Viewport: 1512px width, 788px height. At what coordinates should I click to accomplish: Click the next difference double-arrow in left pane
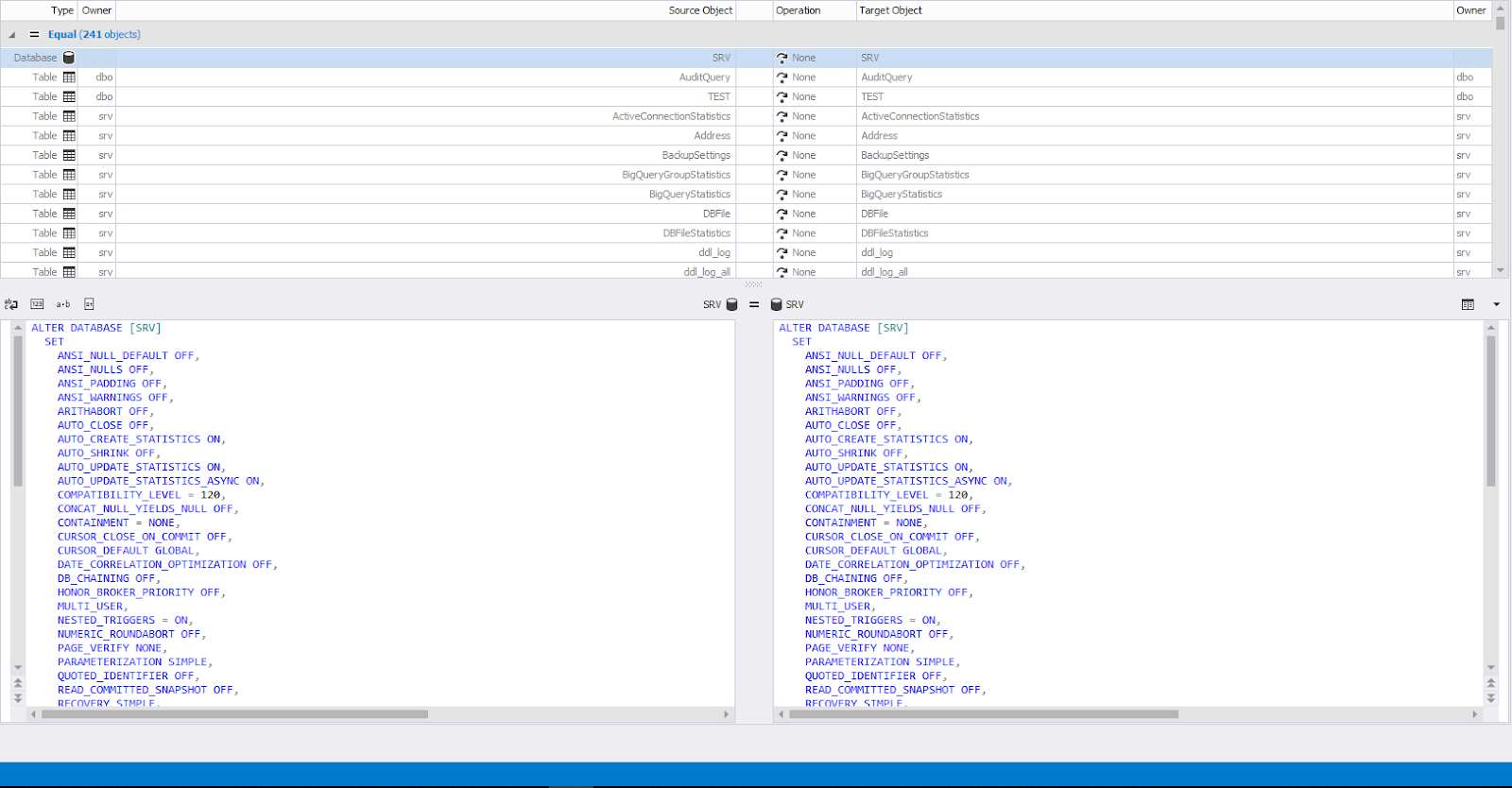[x=18, y=698]
